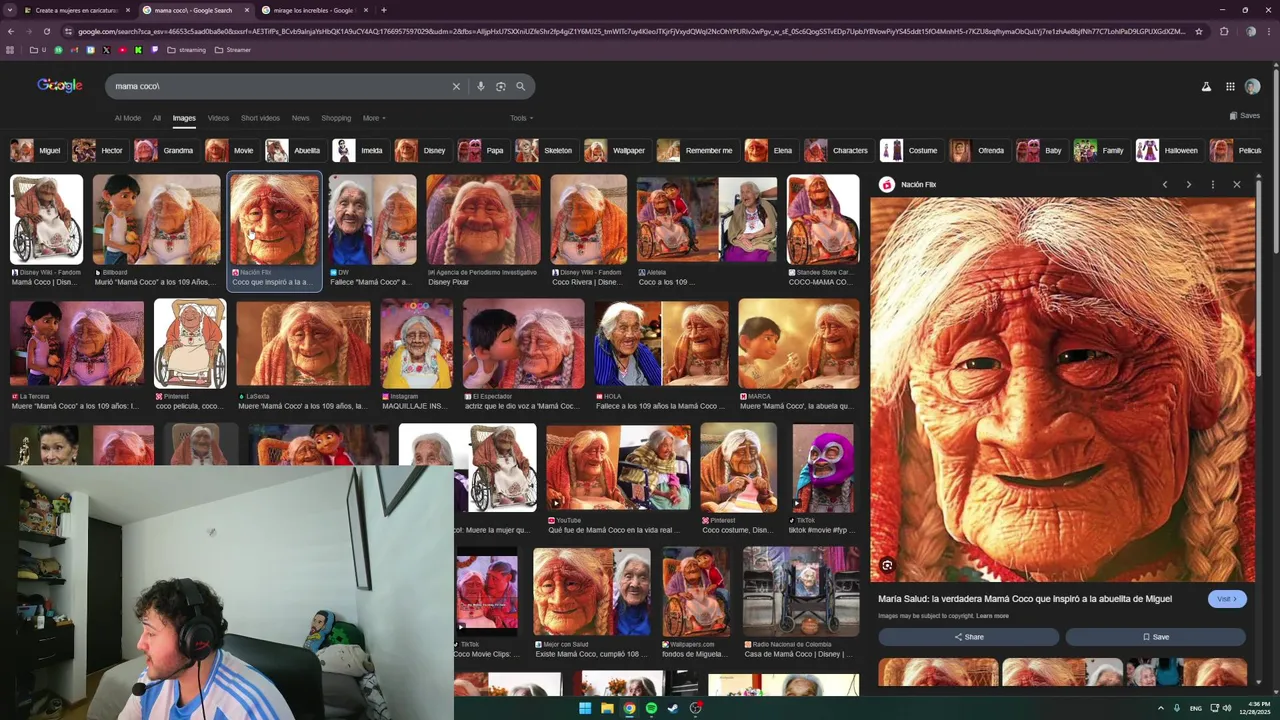Open the Windows Start menu
The width and height of the screenshot is (1280, 720).
tap(585, 708)
